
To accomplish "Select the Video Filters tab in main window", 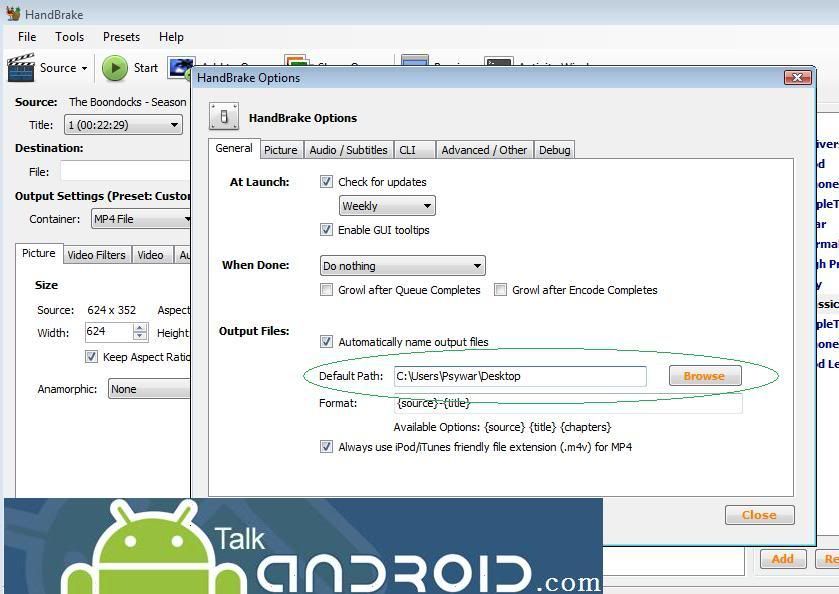I will tap(96, 255).
